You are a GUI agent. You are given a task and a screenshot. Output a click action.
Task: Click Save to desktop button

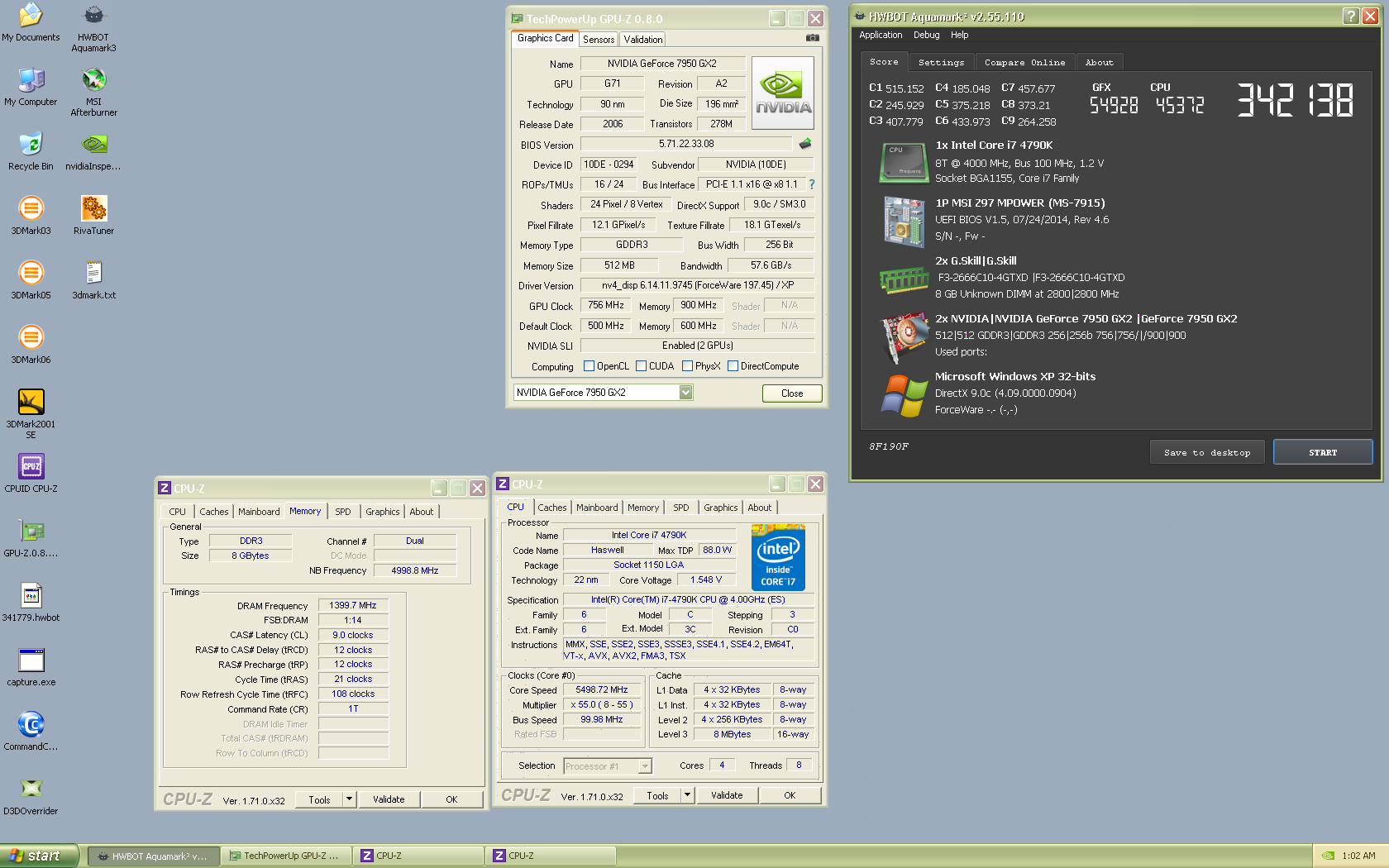pyautogui.click(x=1207, y=452)
